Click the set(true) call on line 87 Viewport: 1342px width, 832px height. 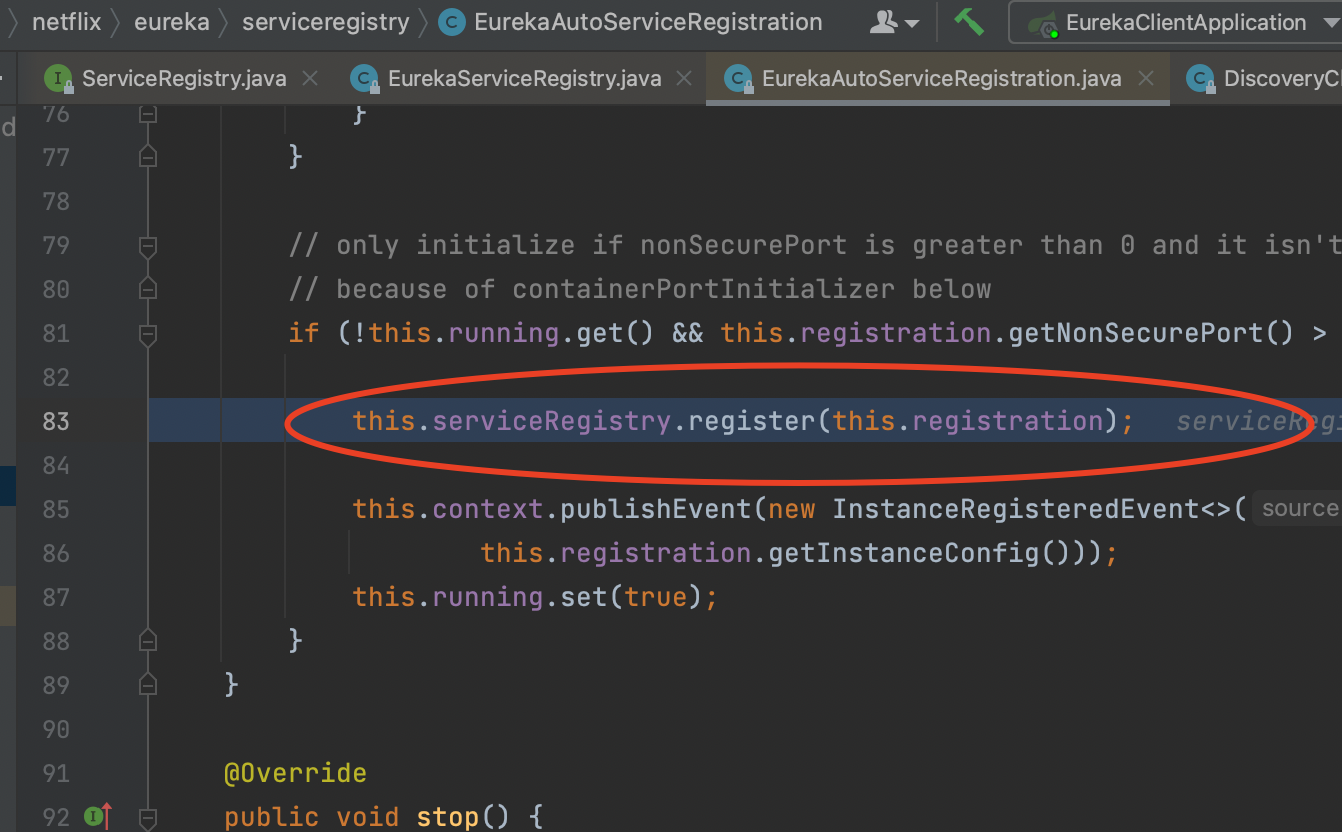(x=632, y=597)
